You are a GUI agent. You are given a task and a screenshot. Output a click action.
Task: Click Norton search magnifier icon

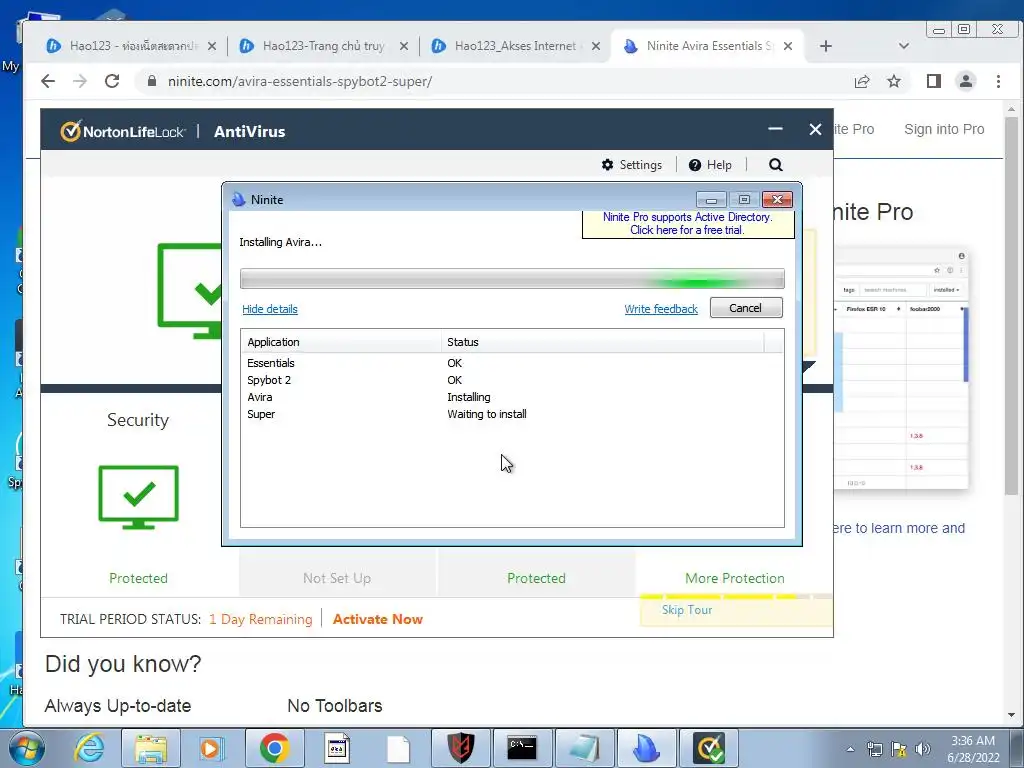[775, 165]
